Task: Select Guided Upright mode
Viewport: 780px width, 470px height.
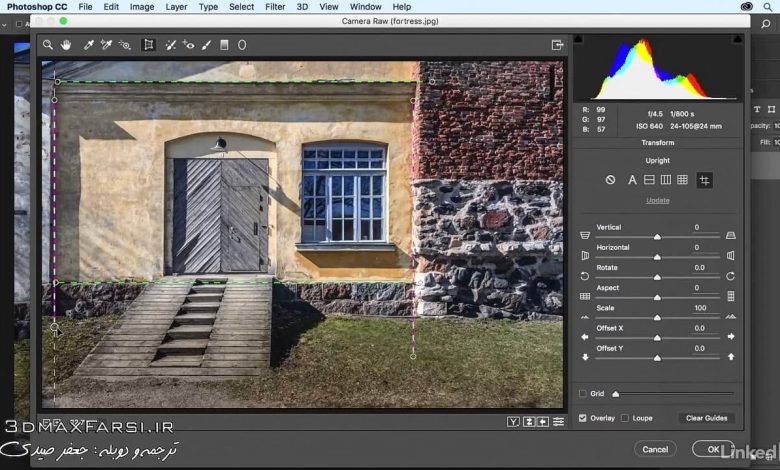Action: tap(704, 180)
